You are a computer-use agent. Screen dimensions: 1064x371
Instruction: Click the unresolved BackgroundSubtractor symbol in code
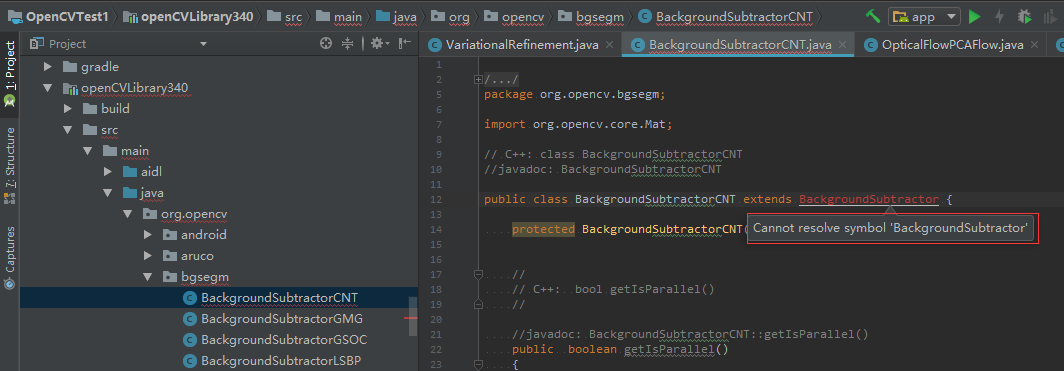[869, 199]
